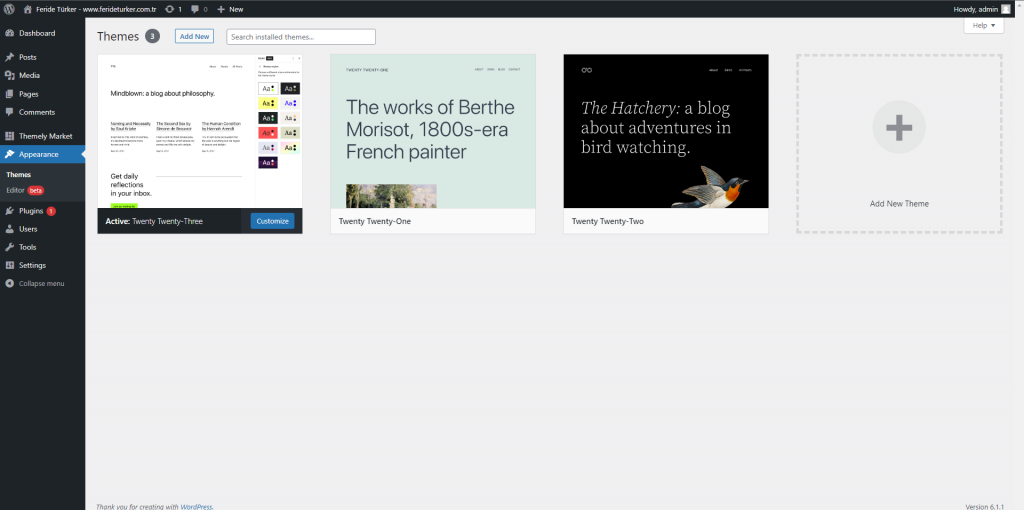Click the Plugins plug icon

click(9, 211)
